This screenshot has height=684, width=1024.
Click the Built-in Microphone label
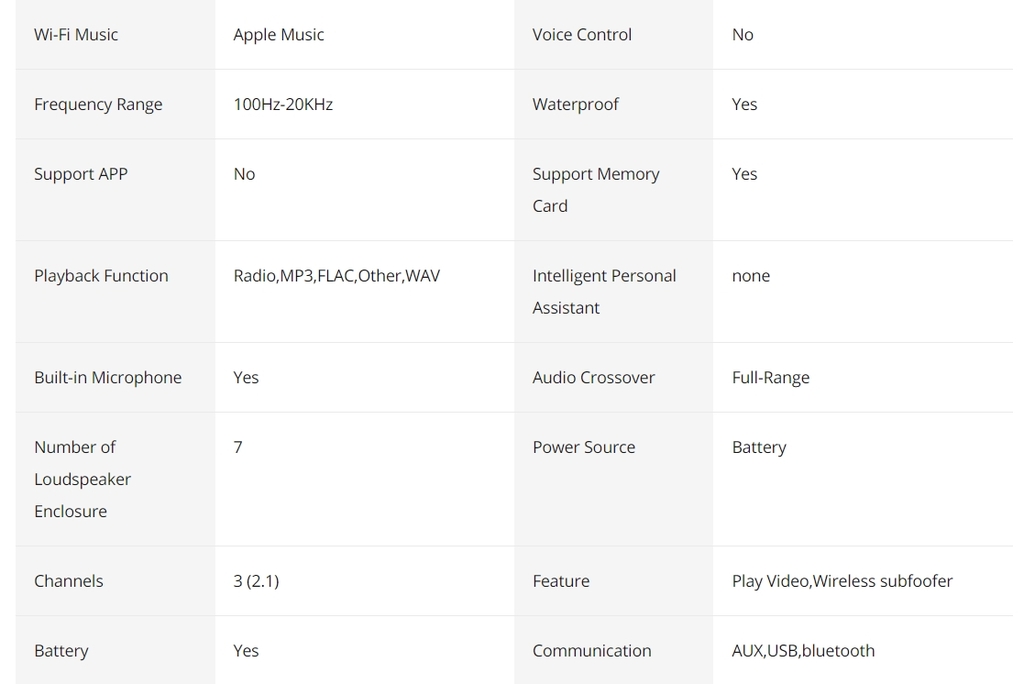[x=108, y=378]
